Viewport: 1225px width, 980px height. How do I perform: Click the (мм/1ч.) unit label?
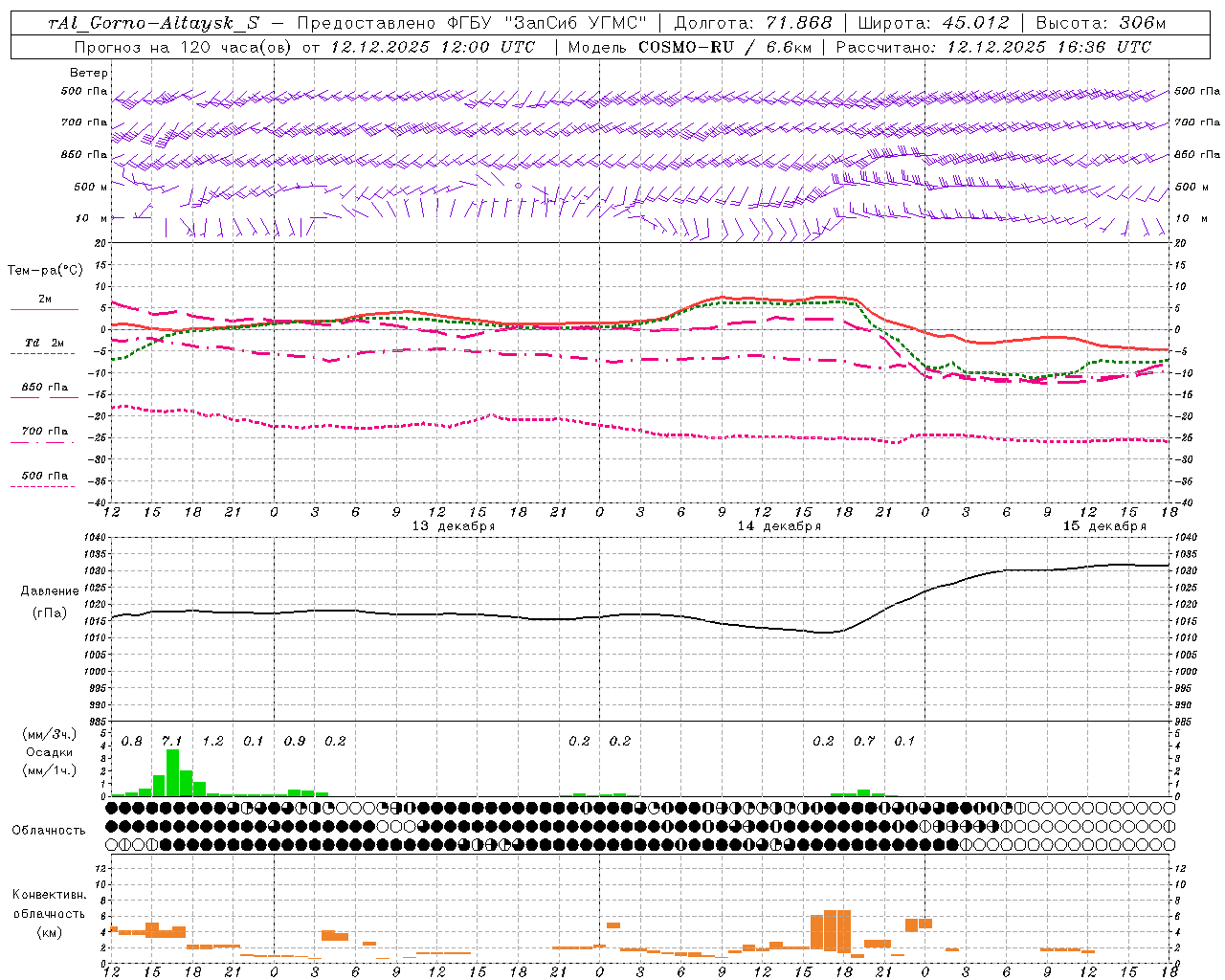[49, 770]
